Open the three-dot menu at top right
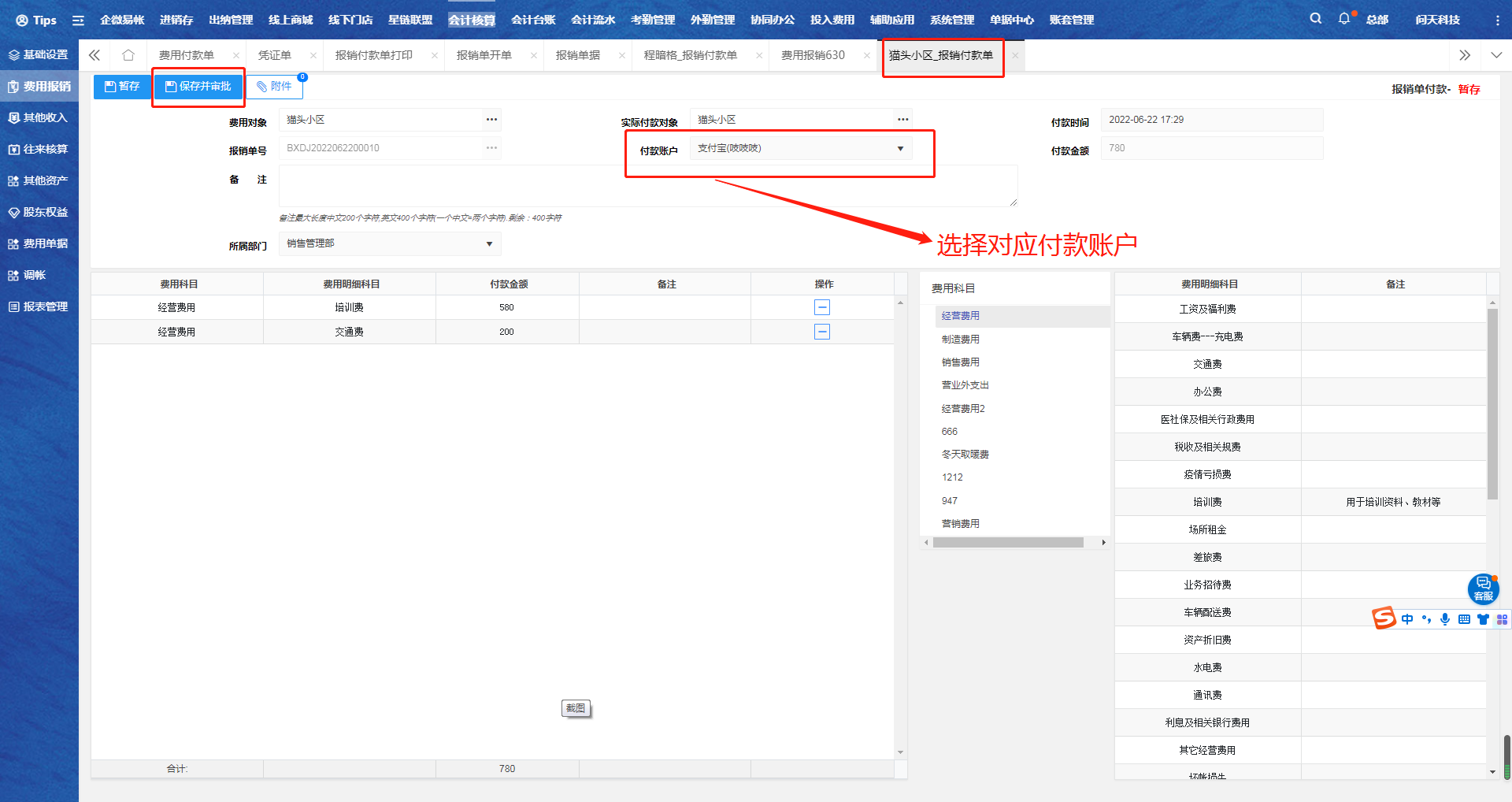This screenshot has width=1512, height=802. 1499,19
